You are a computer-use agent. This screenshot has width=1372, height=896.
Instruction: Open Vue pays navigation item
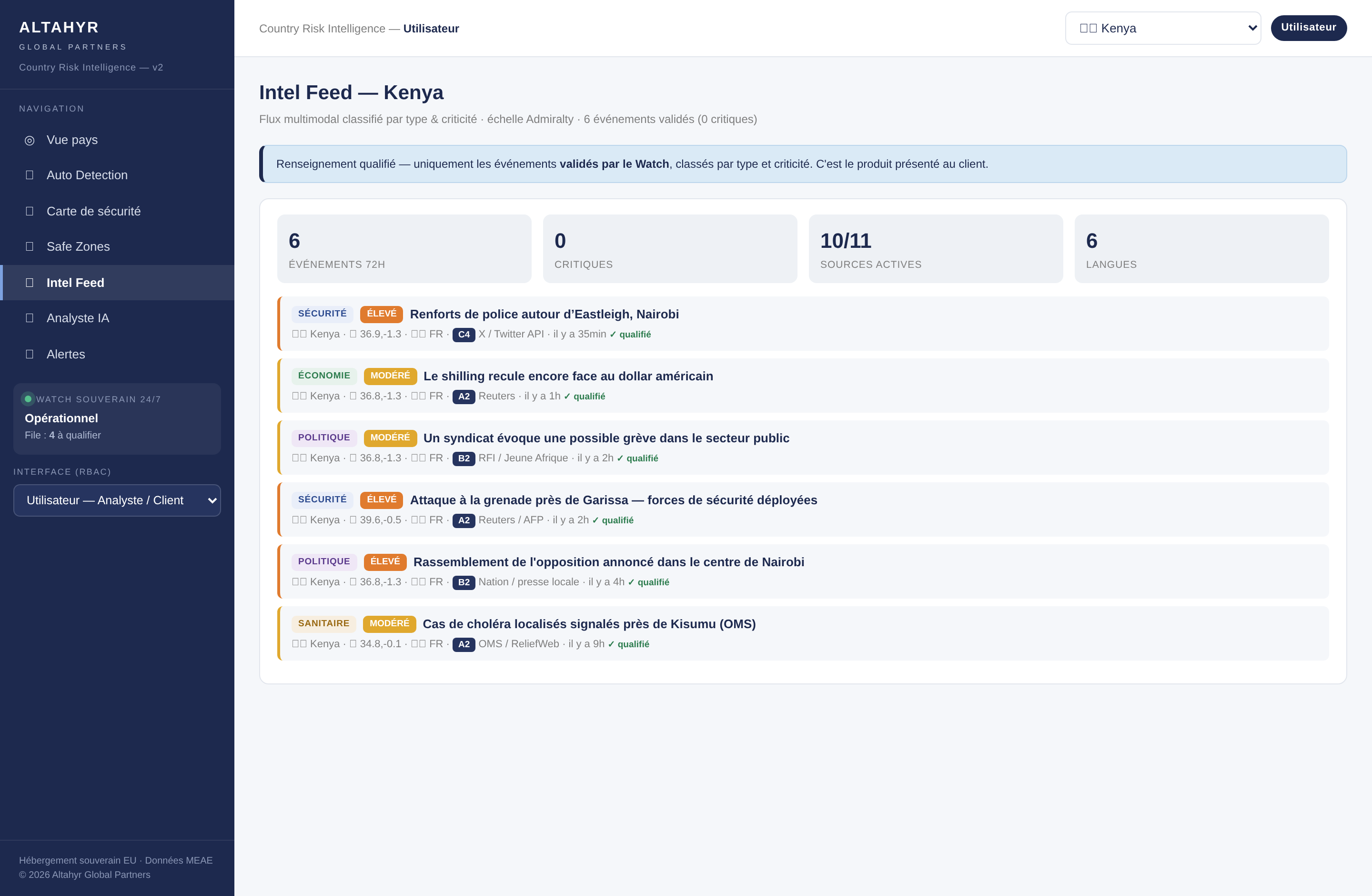click(117, 140)
